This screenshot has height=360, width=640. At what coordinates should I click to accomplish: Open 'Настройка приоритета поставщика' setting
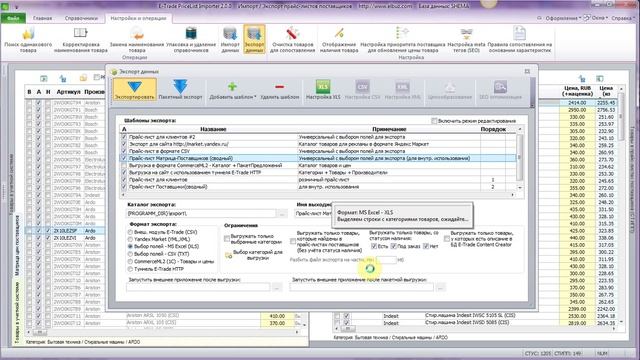(402, 40)
